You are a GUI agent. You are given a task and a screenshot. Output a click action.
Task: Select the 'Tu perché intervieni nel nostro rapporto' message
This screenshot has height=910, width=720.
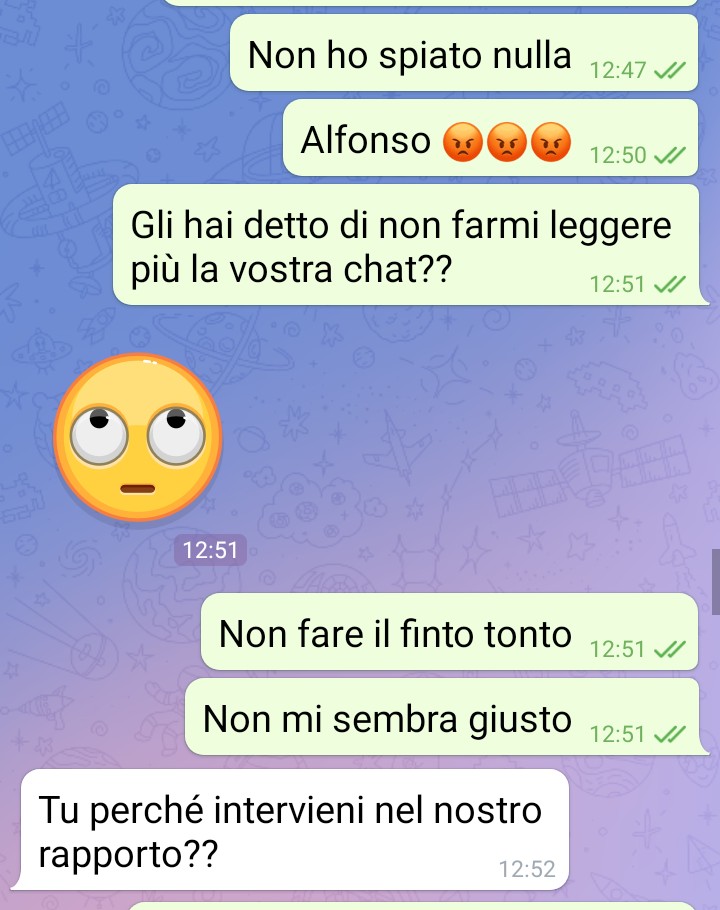pyautogui.click(x=291, y=829)
